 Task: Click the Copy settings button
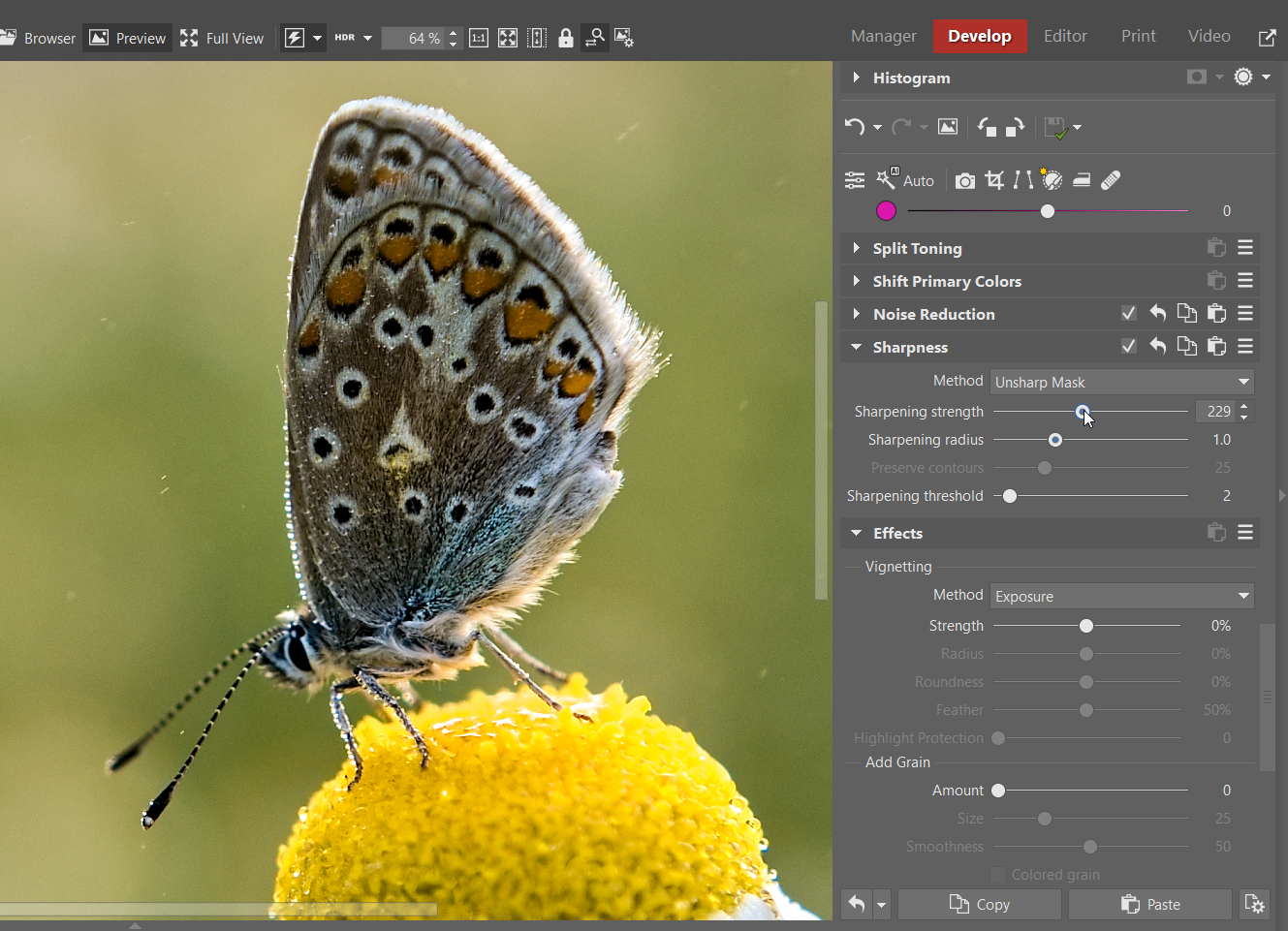[x=979, y=904]
